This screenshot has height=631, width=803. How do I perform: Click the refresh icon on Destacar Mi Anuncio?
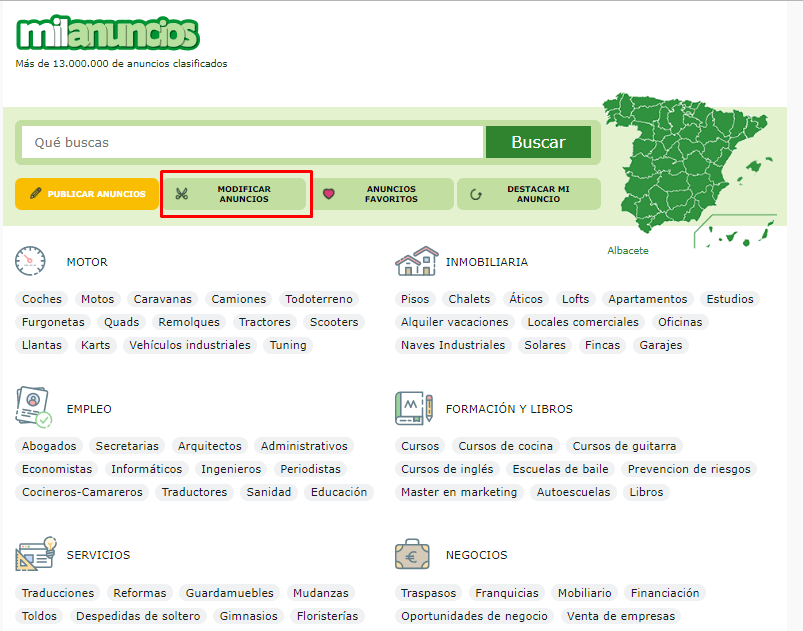(x=476, y=194)
